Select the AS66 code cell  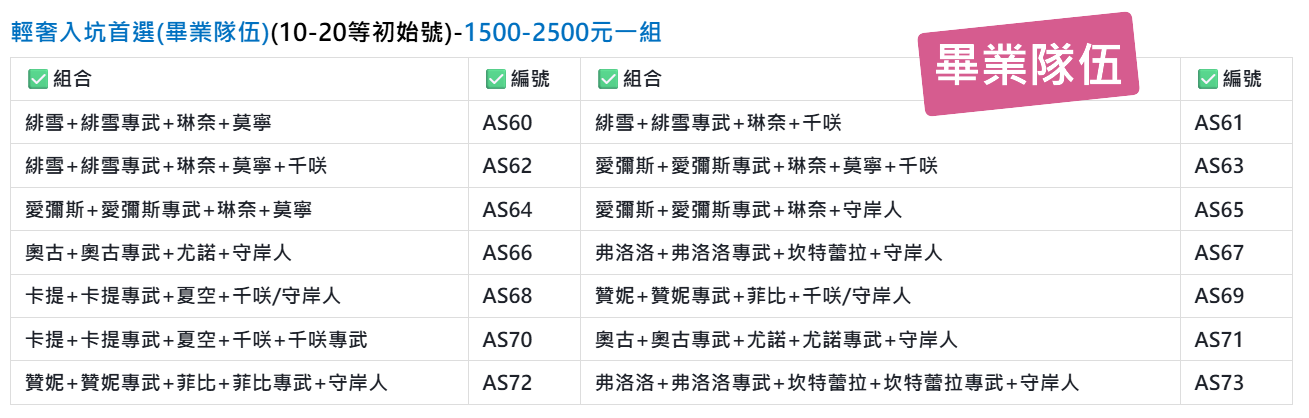524,253
